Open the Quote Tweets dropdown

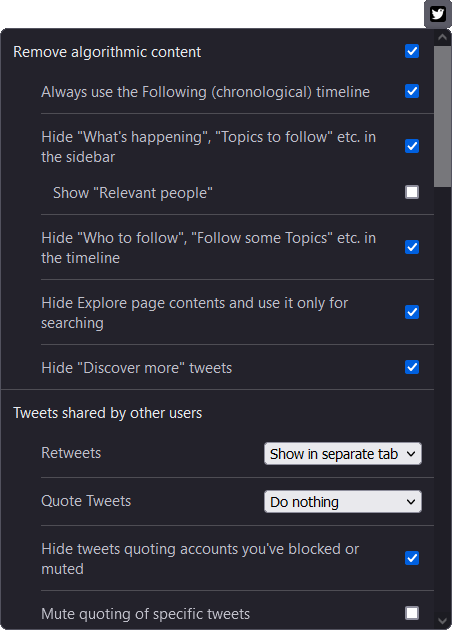click(x=343, y=501)
